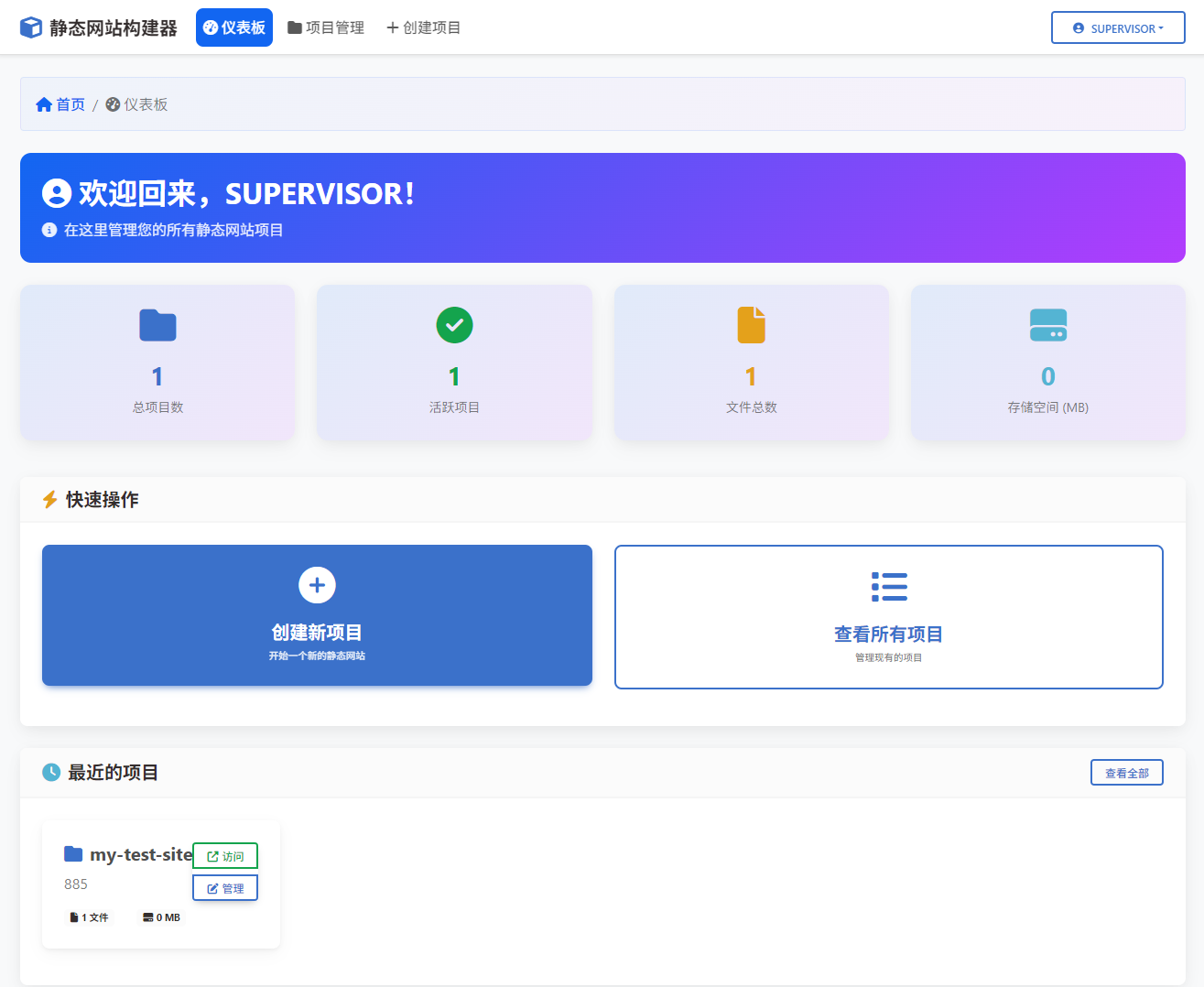Open the my-test-site project title
1204x987 pixels.
click(x=140, y=854)
